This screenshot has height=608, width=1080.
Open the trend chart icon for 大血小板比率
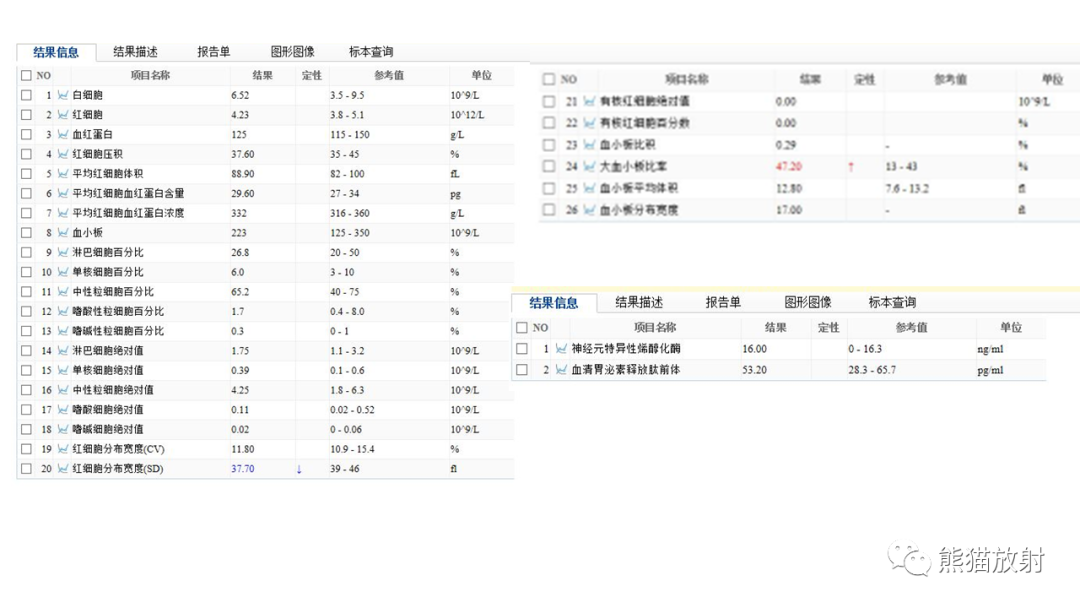coord(589,167)
